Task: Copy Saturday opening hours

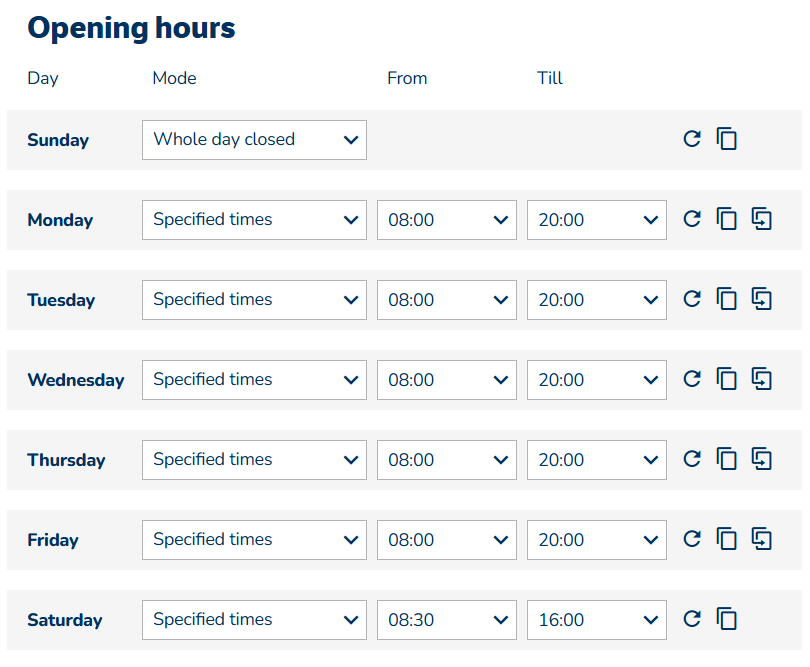Action: coord(727,619)
